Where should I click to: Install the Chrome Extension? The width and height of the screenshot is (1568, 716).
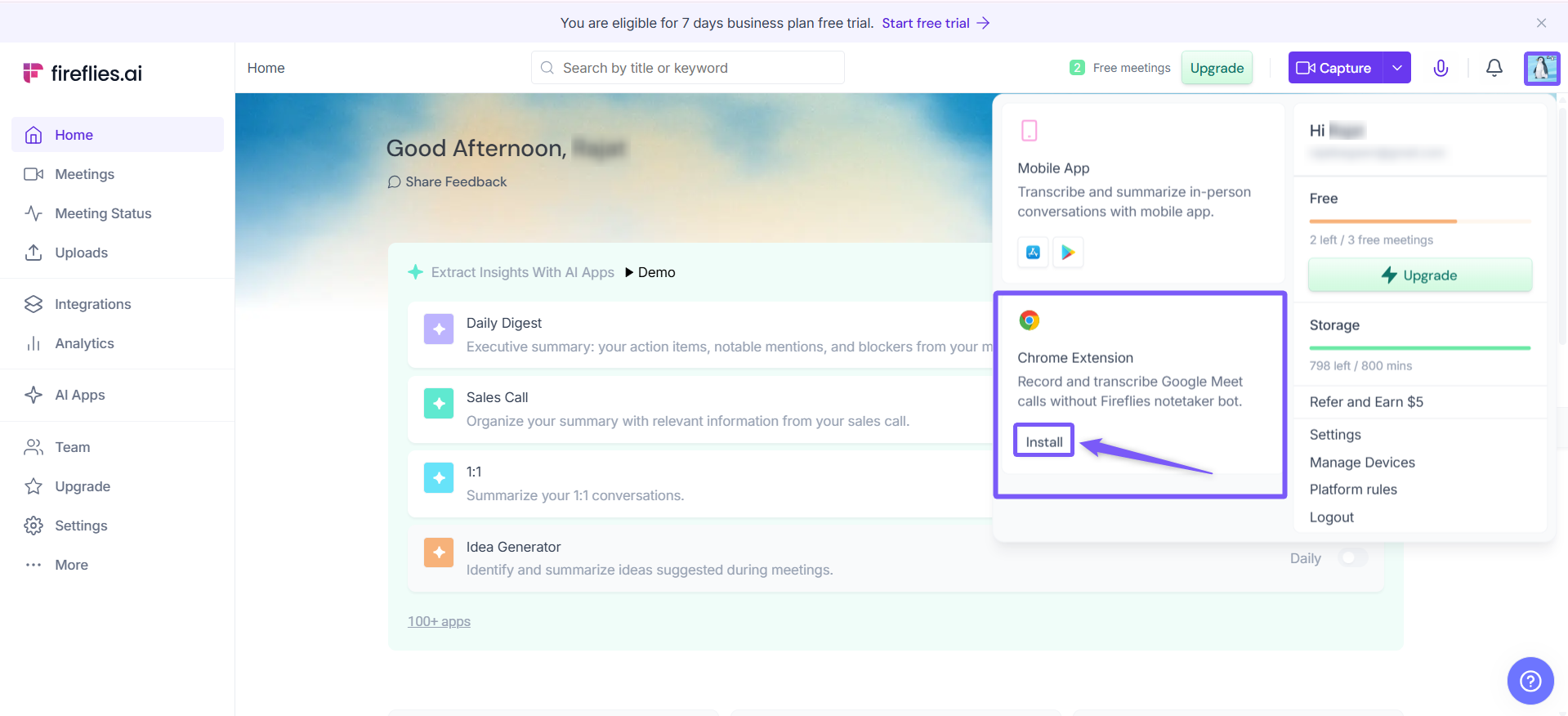click(x=1043, y=441)
